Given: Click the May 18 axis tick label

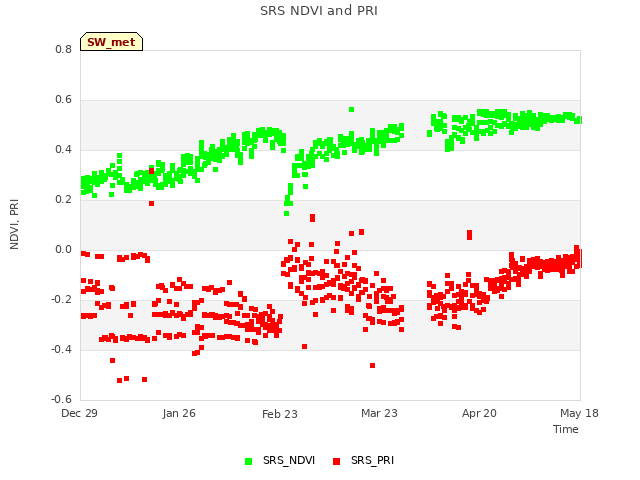Looking at the screenshot, I should coord(579,413).
